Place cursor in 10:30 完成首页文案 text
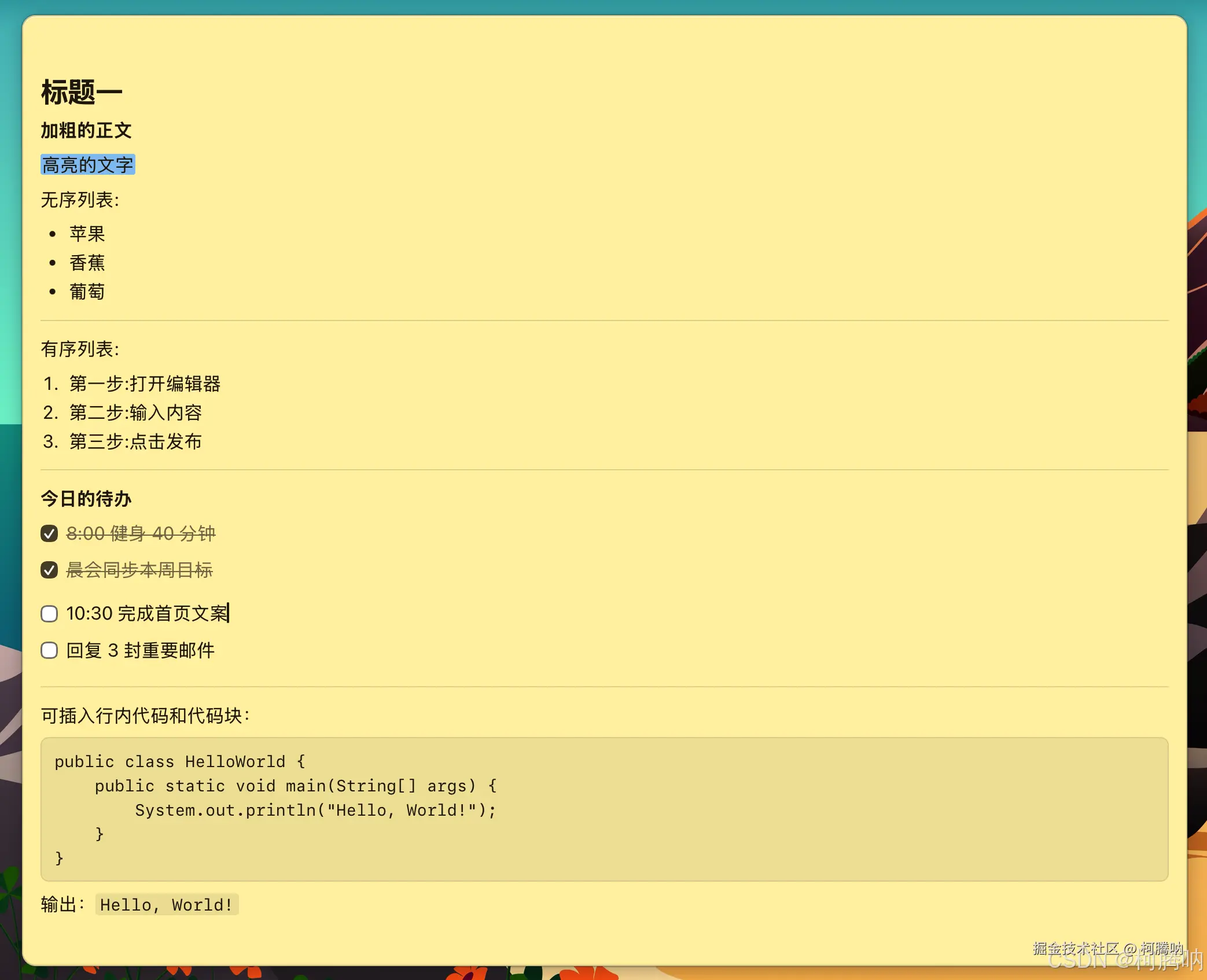Screen dimensions: 1207x980 [148, 614]
